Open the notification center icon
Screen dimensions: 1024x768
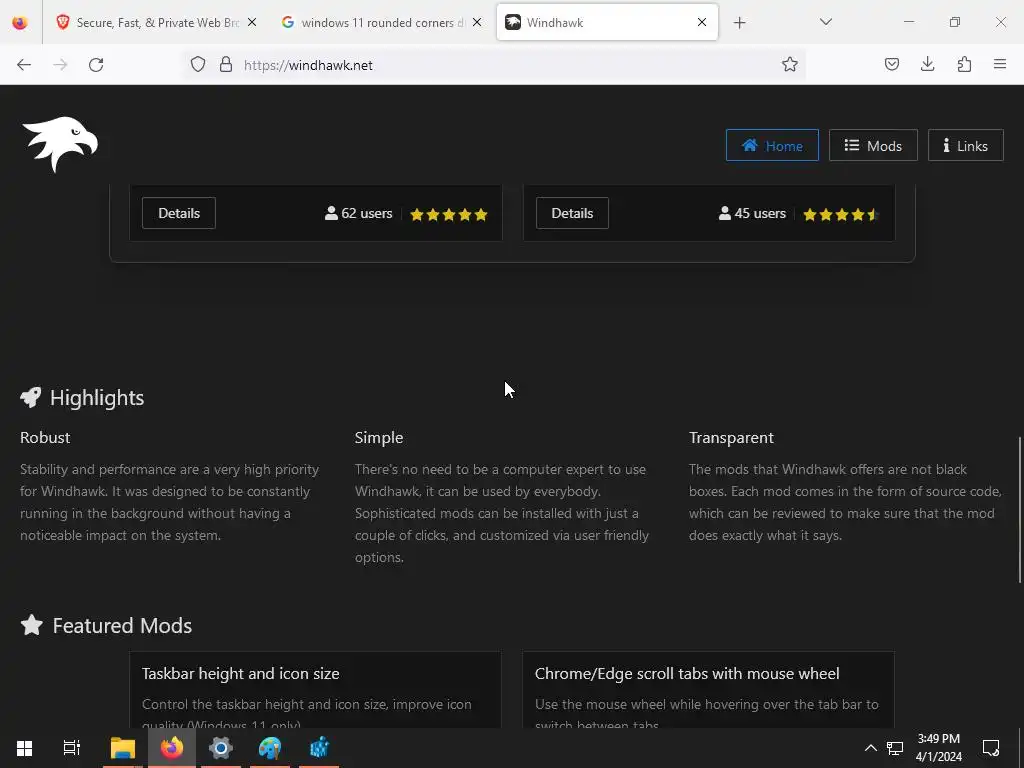(x=991, y=748)
